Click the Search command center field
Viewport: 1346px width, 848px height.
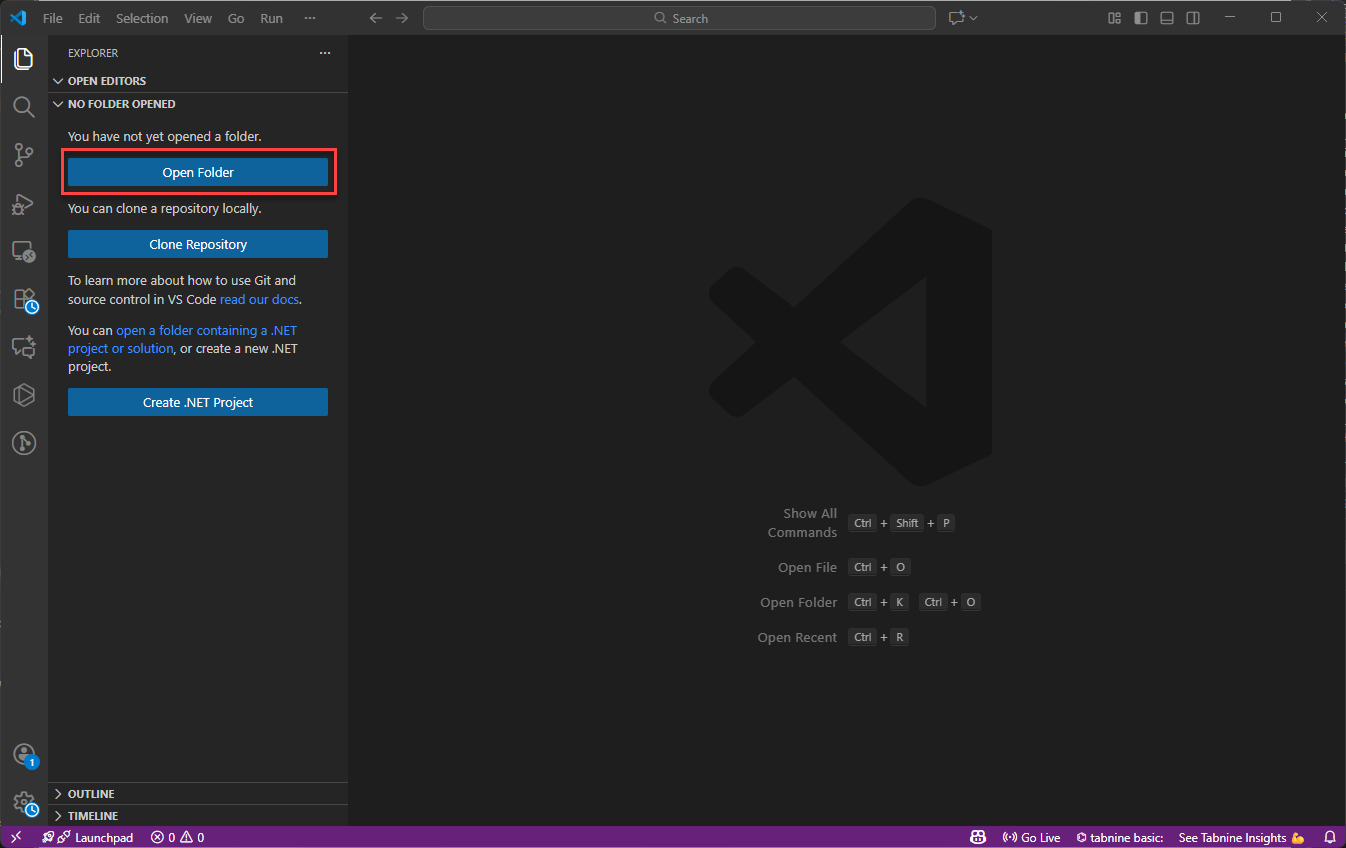(x=680, y=18)
